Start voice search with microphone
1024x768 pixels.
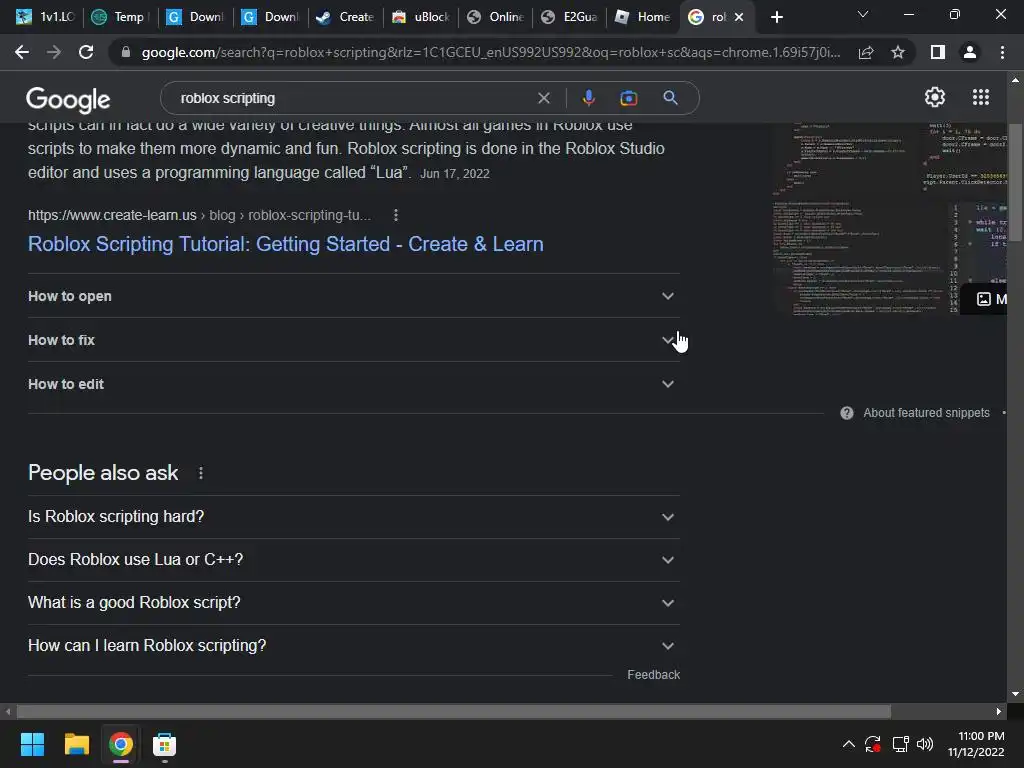point(588,98)
